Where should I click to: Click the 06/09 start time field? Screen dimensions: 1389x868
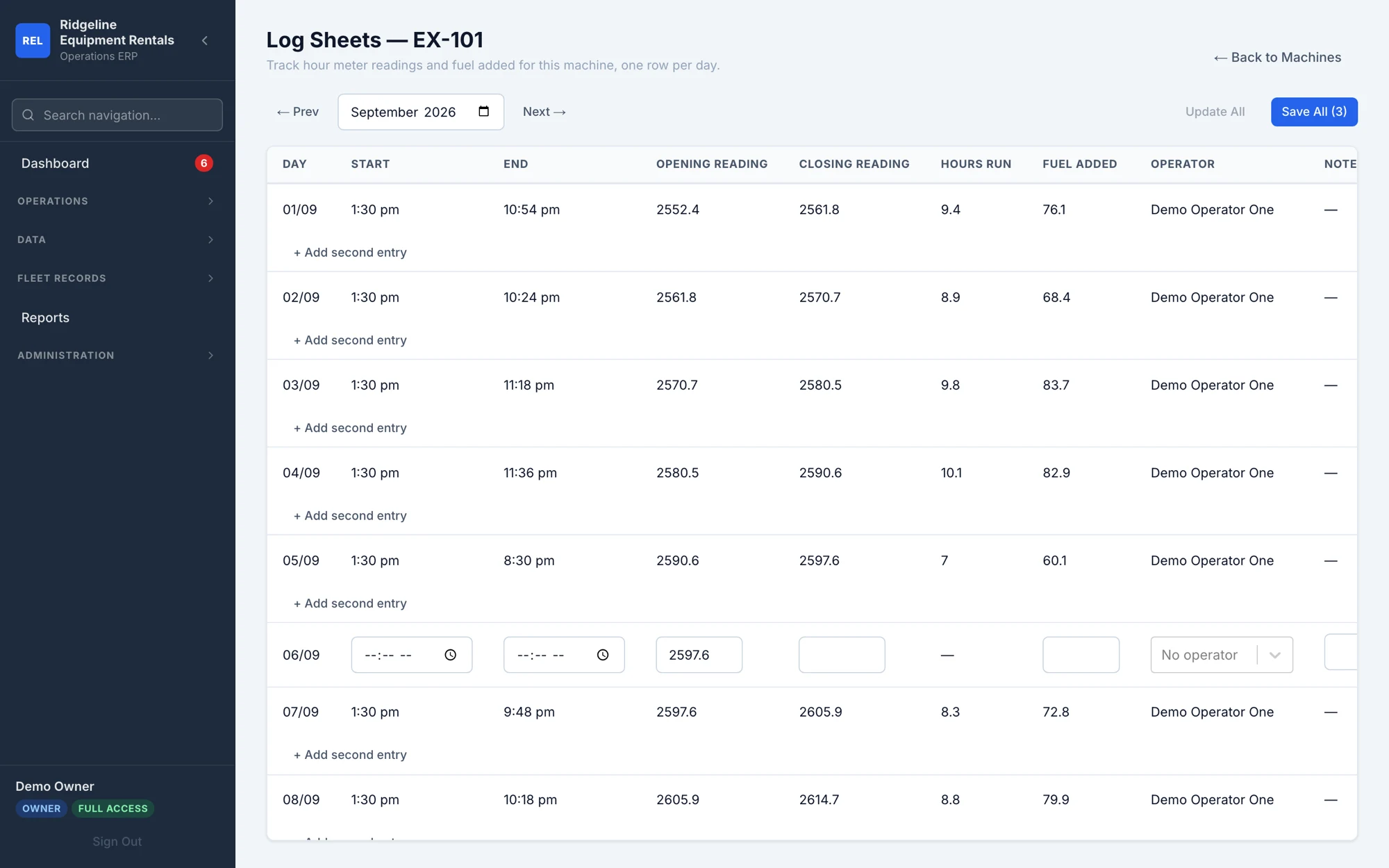click(412, 655)
